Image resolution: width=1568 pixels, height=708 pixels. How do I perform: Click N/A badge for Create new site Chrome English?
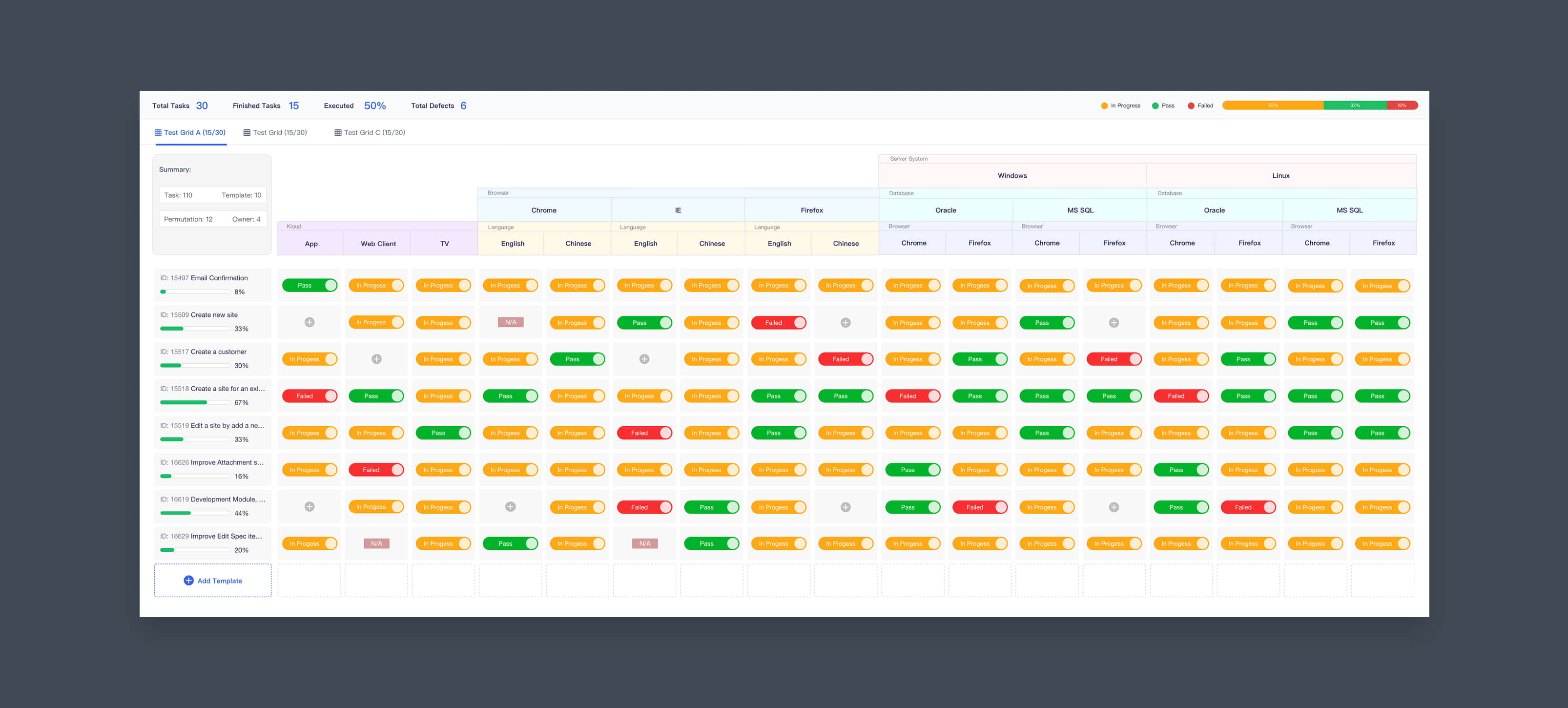[510, 322]
